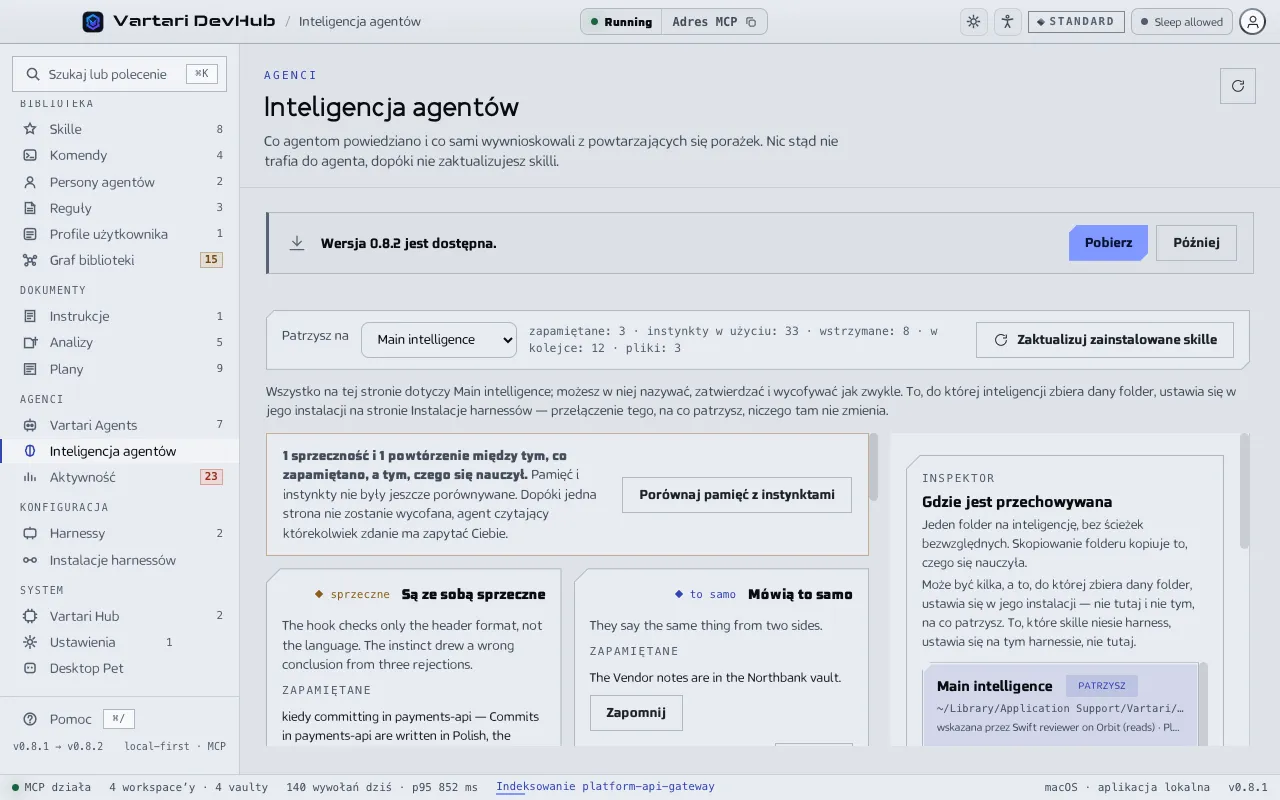Image resolution: width=1280 pixels, height=800 pixels.
Task: Click the Inteligencja agentów breadcrumb
Action: (360, 22)
